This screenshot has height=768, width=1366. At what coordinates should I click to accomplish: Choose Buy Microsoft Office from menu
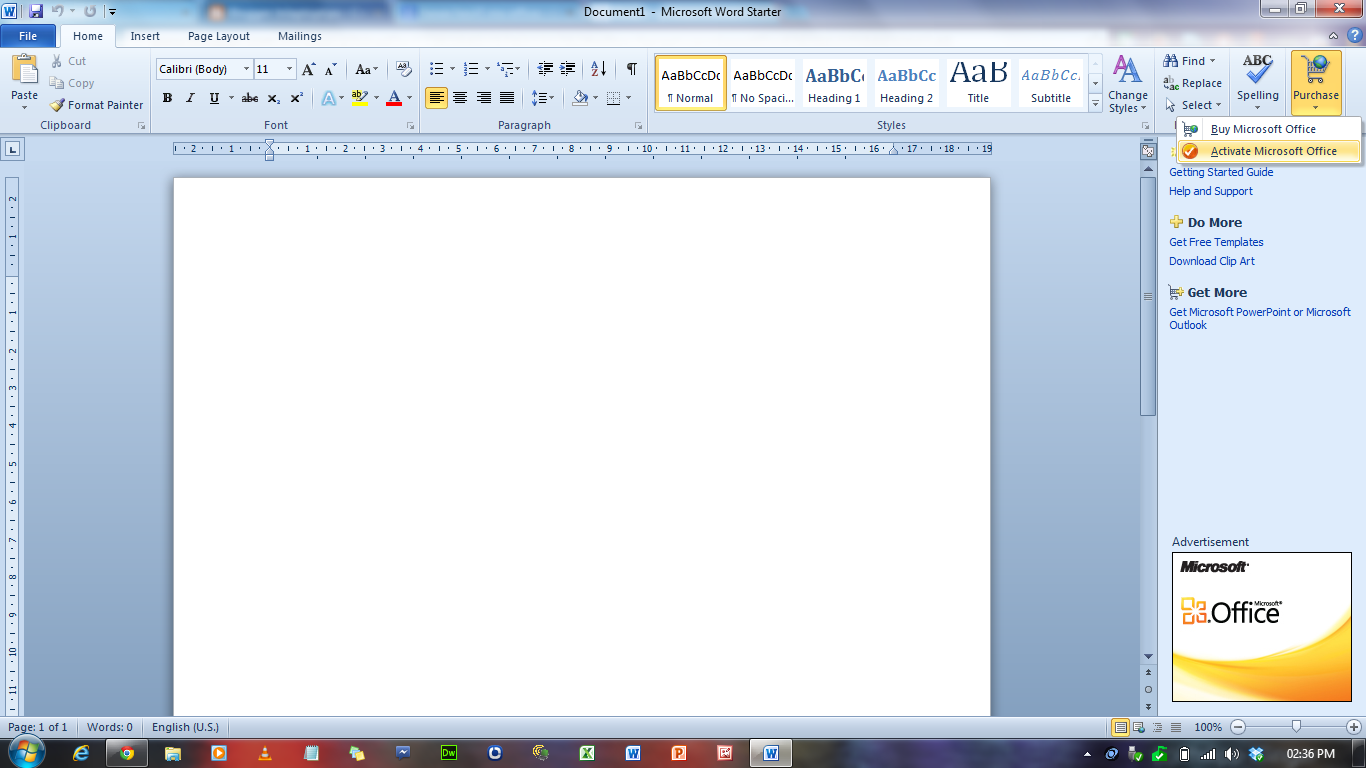(x=1269, y=129)
